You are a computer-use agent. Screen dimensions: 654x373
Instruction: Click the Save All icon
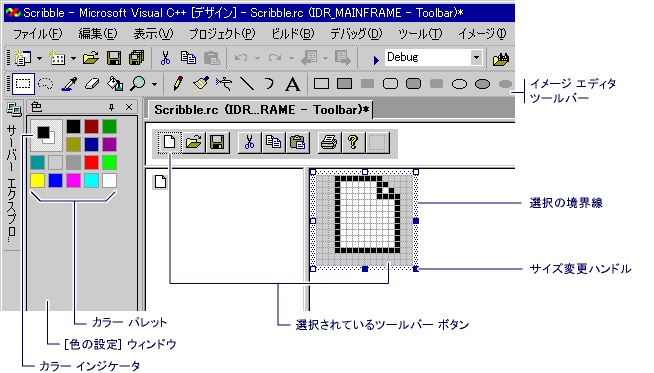pyautogui.click(x=136, y=58)
